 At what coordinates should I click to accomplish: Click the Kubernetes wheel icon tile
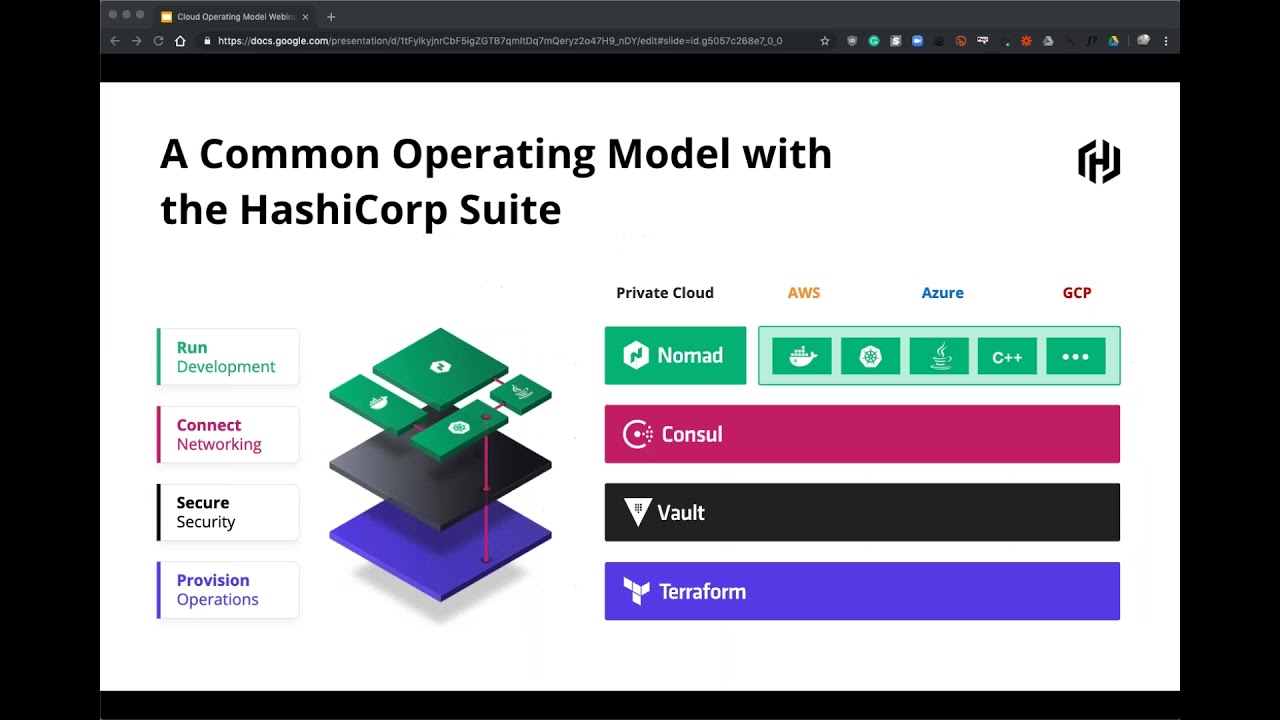[x=870, y=356]
